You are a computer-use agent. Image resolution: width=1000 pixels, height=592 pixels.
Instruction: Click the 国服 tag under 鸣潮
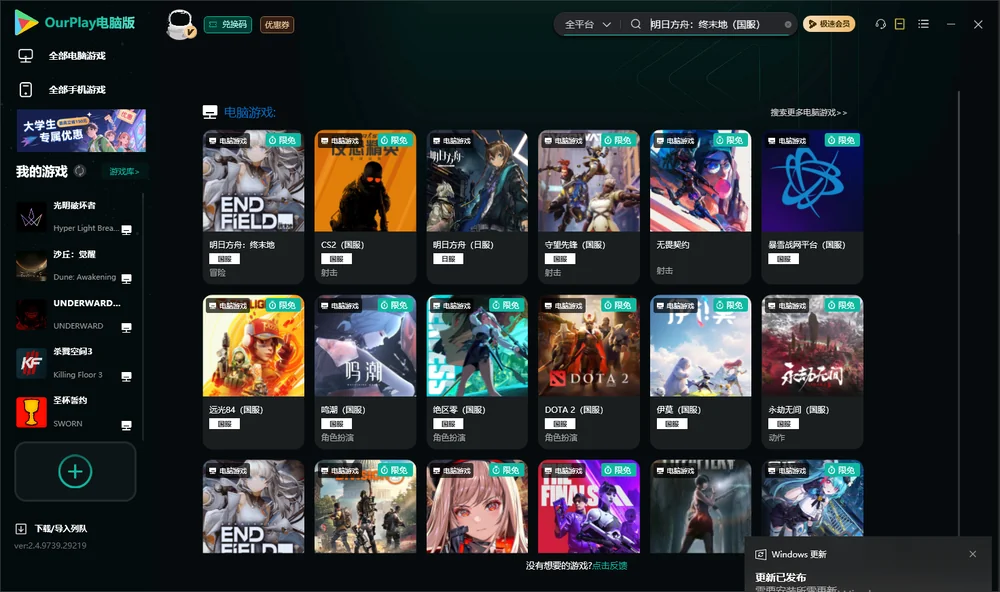pyautogui.click(x=336, y=424)
